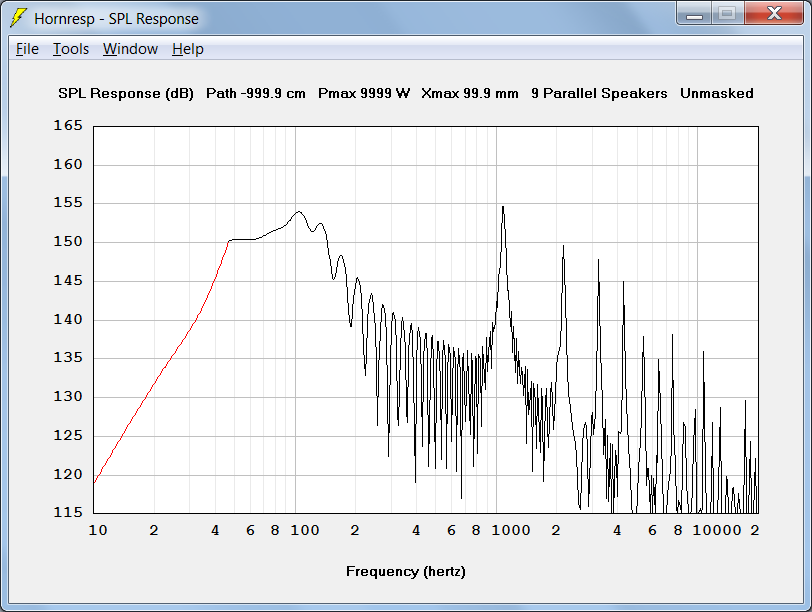Click the 100 Hz axis label

point(304,530)
